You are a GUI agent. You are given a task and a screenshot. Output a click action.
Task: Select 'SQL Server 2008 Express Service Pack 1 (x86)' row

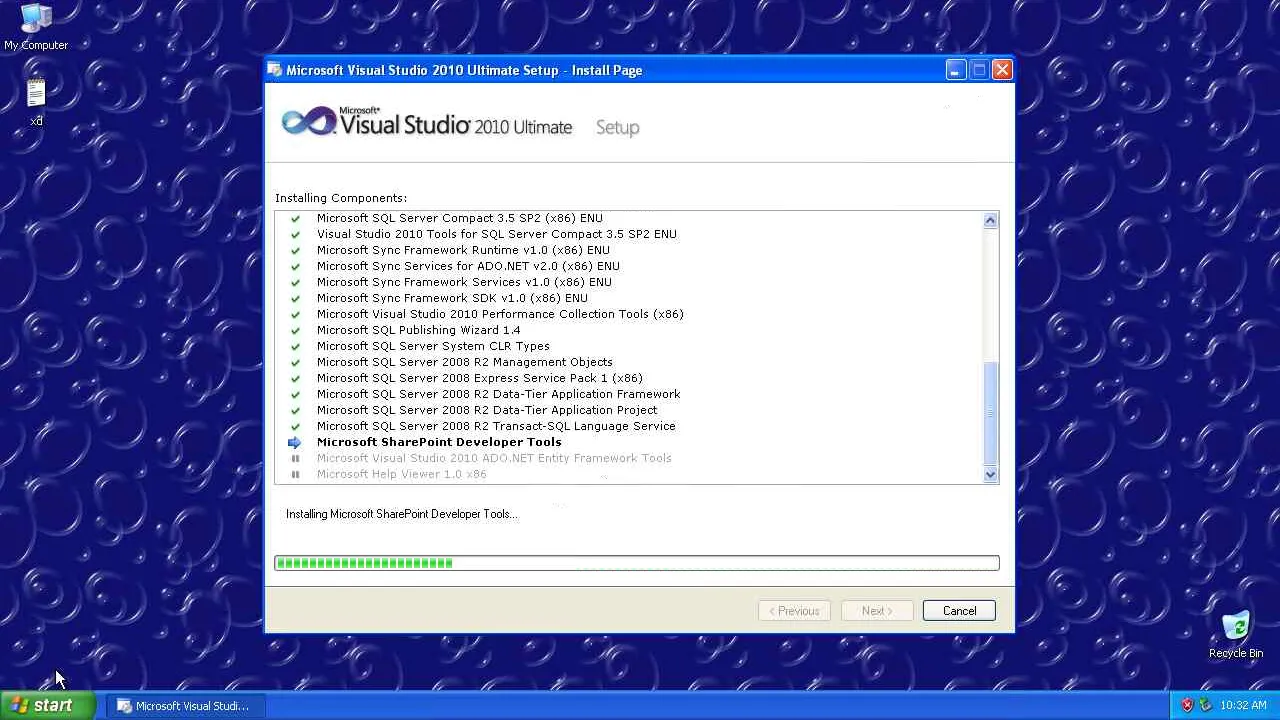[480, 378]
